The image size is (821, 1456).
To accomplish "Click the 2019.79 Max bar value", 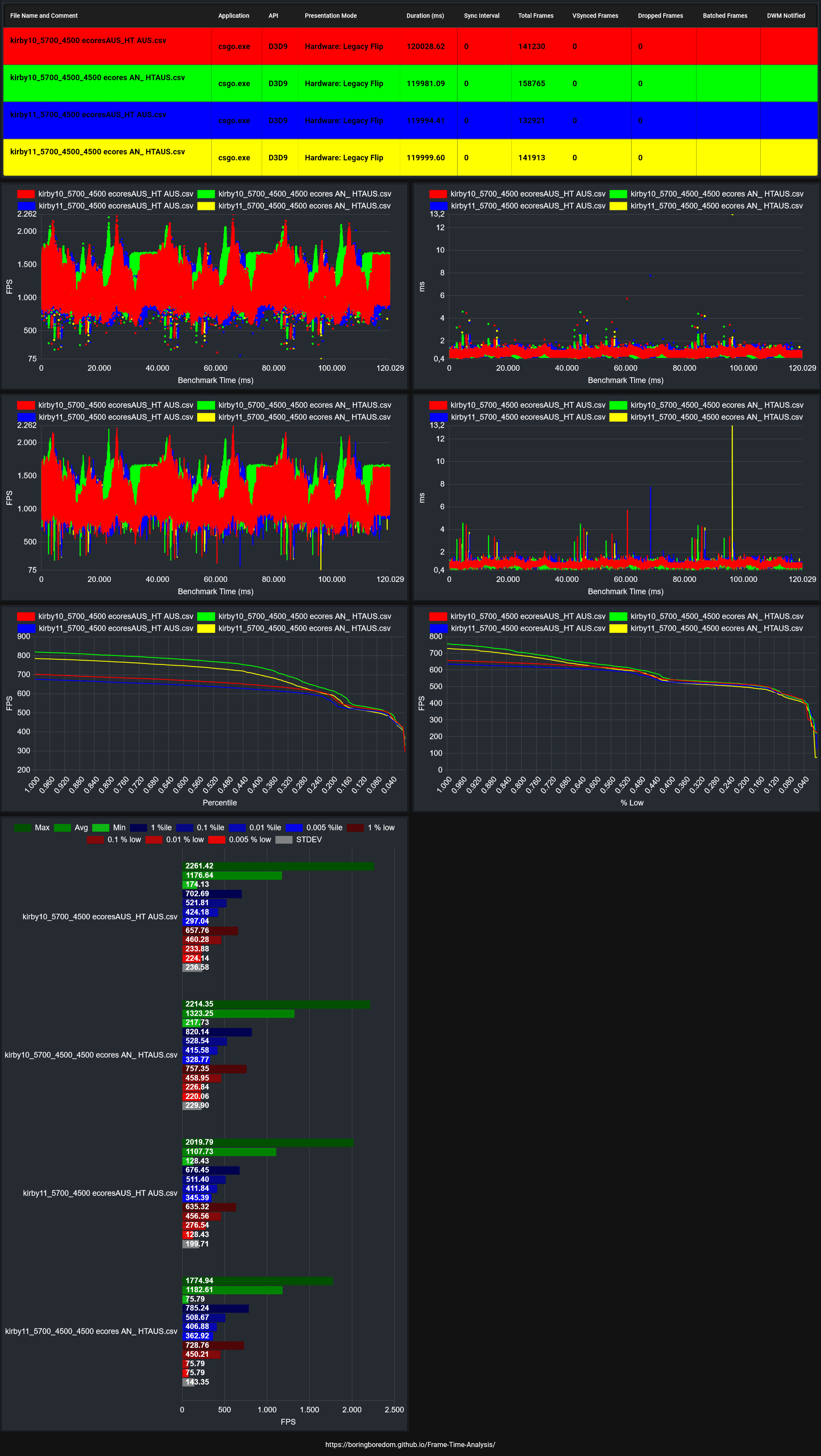I will pyautogui.click(x=199, y=1142).
